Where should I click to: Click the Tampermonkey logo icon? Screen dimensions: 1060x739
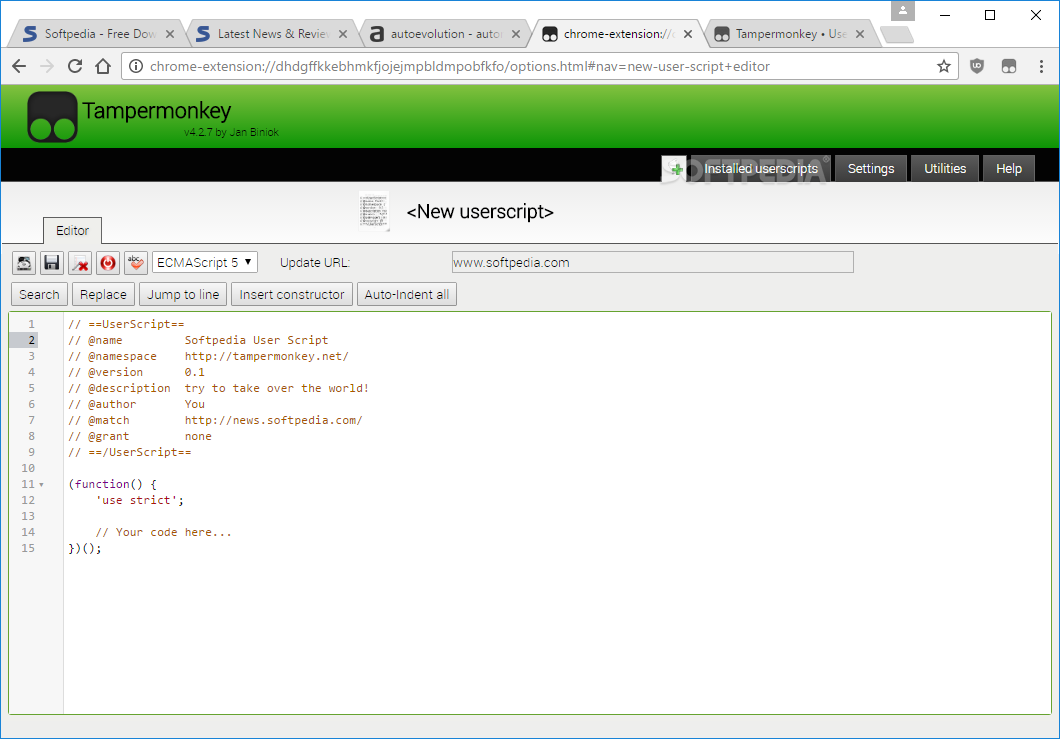[x=52, y=117]
